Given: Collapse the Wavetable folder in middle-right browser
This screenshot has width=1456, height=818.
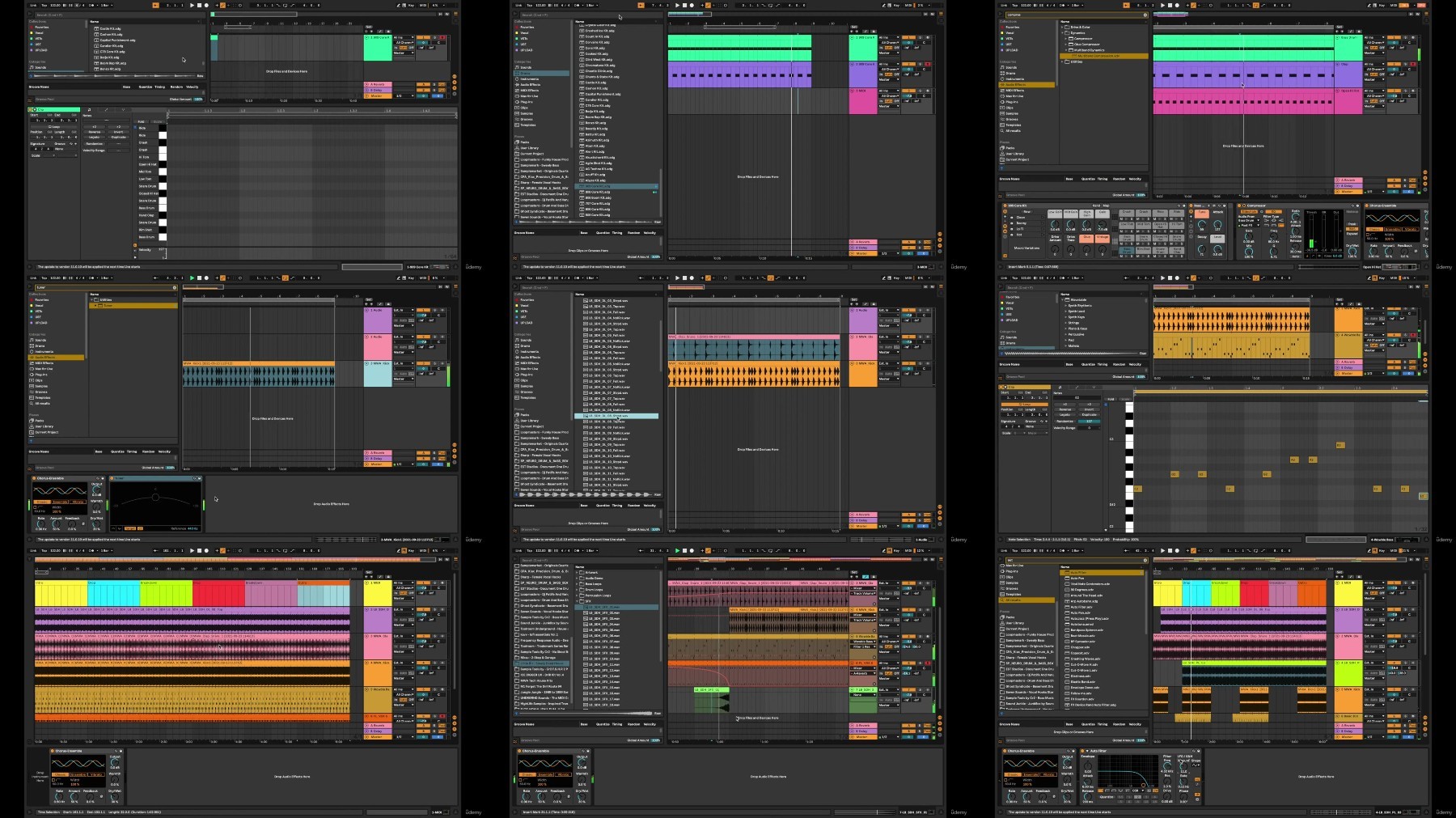Looking at the screenshot, I should click(1063, 299).
